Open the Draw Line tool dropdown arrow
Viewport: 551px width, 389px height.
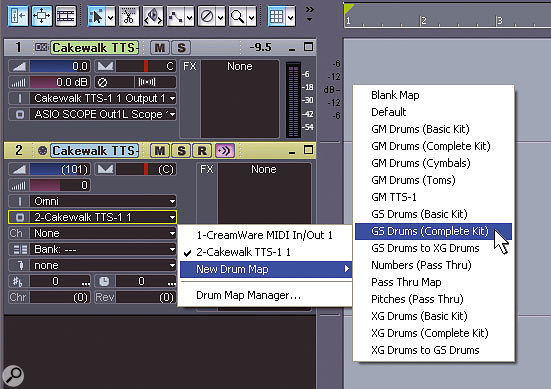tap(190, 17)
